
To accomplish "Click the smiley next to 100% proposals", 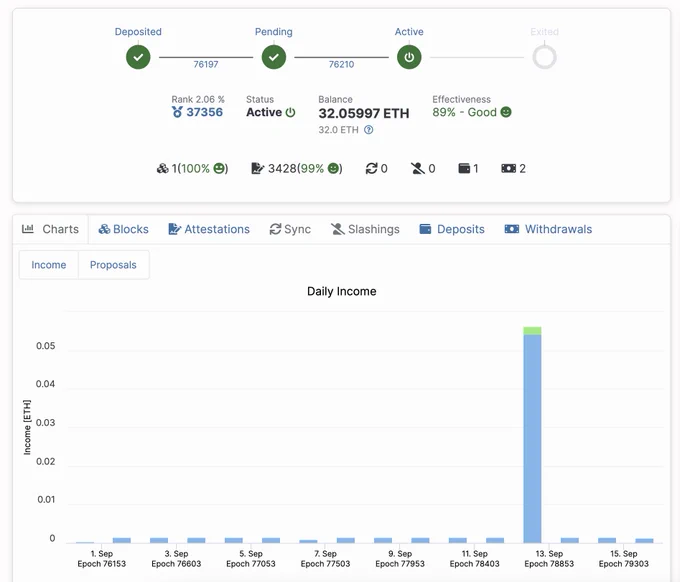I will (219, 168).
